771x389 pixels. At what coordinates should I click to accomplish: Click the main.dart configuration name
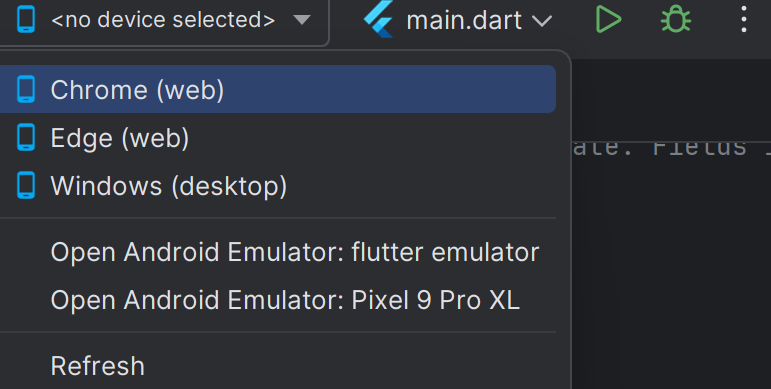coord(464,21)
